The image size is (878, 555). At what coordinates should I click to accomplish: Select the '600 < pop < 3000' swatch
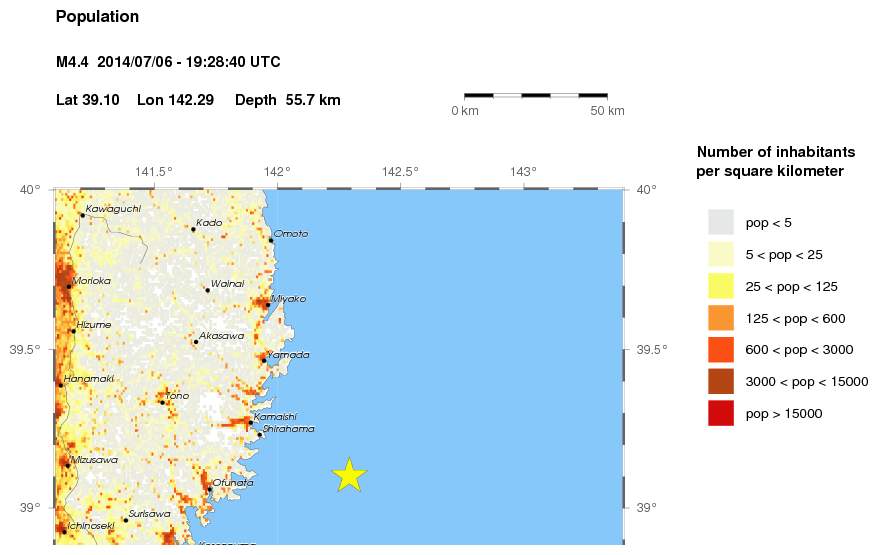click(721, 350)
